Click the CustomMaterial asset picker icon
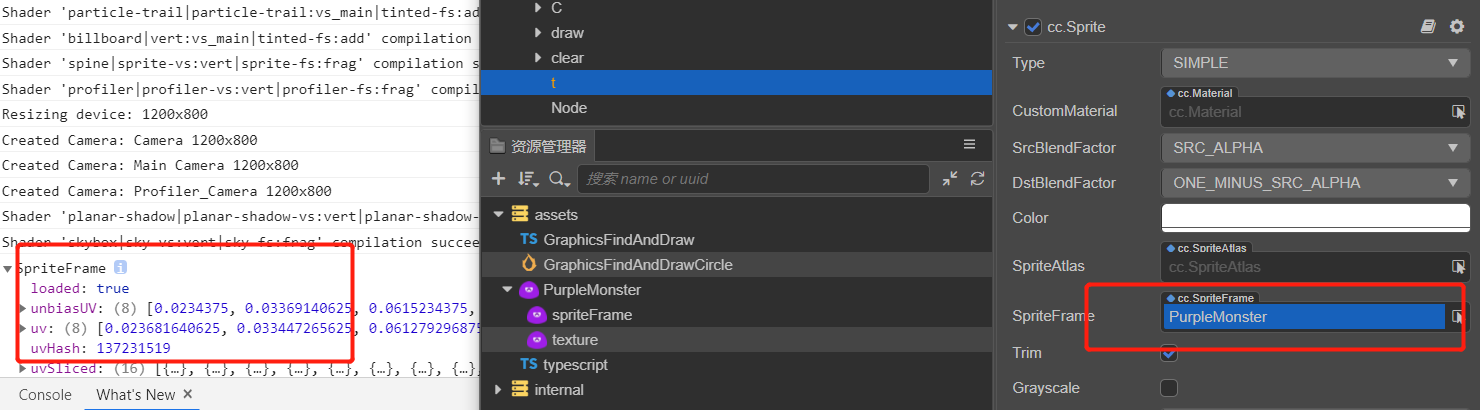This screenshot has height=410, width=1480. coord(1459,112)
